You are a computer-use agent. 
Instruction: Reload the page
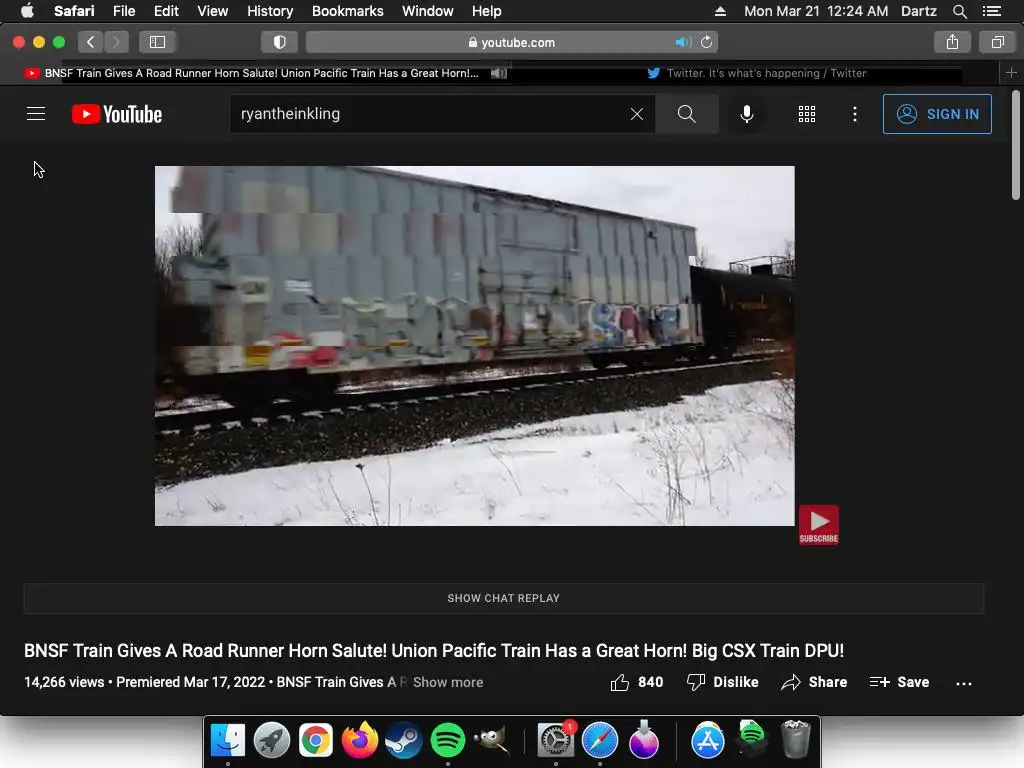click(706, 42)
